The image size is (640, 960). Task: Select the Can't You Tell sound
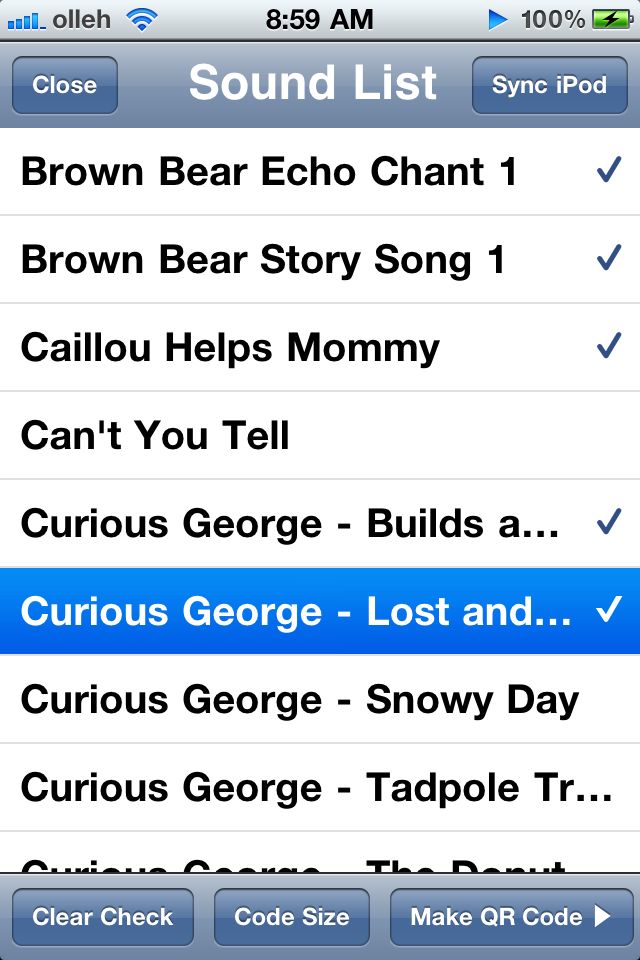(320, 435)
